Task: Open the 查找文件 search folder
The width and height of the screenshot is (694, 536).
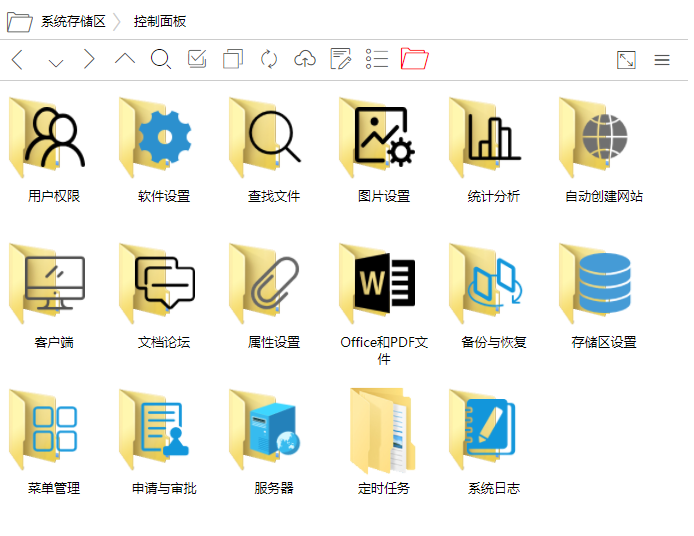Action: (x=266, y=137)
